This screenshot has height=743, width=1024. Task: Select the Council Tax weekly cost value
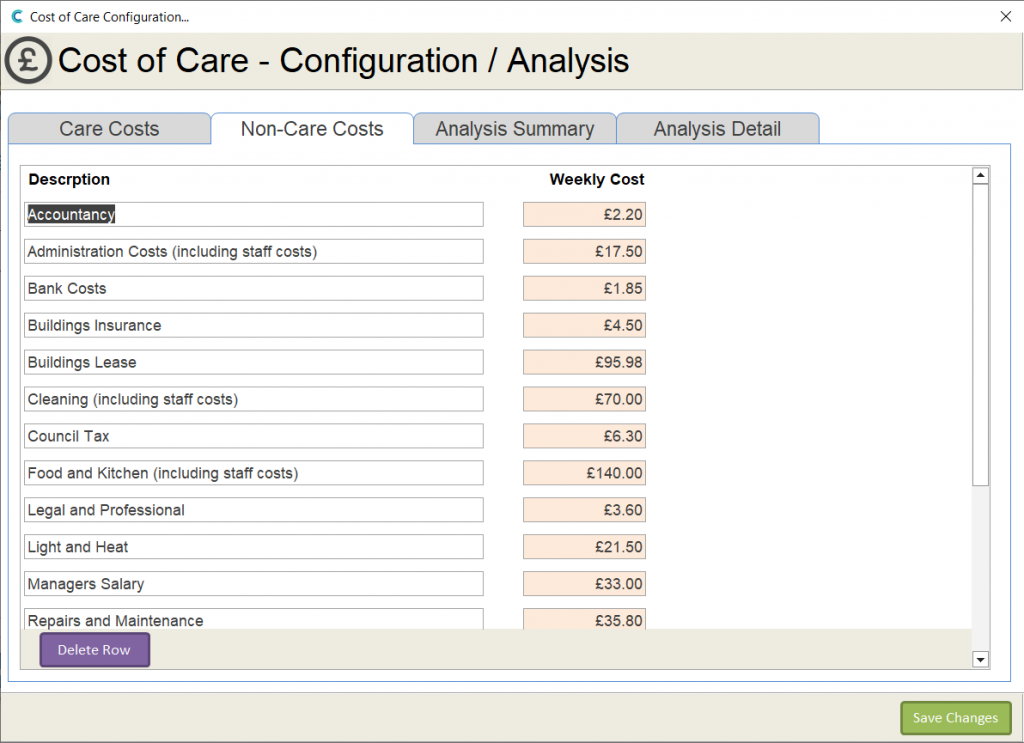click(x=584, y=437)
